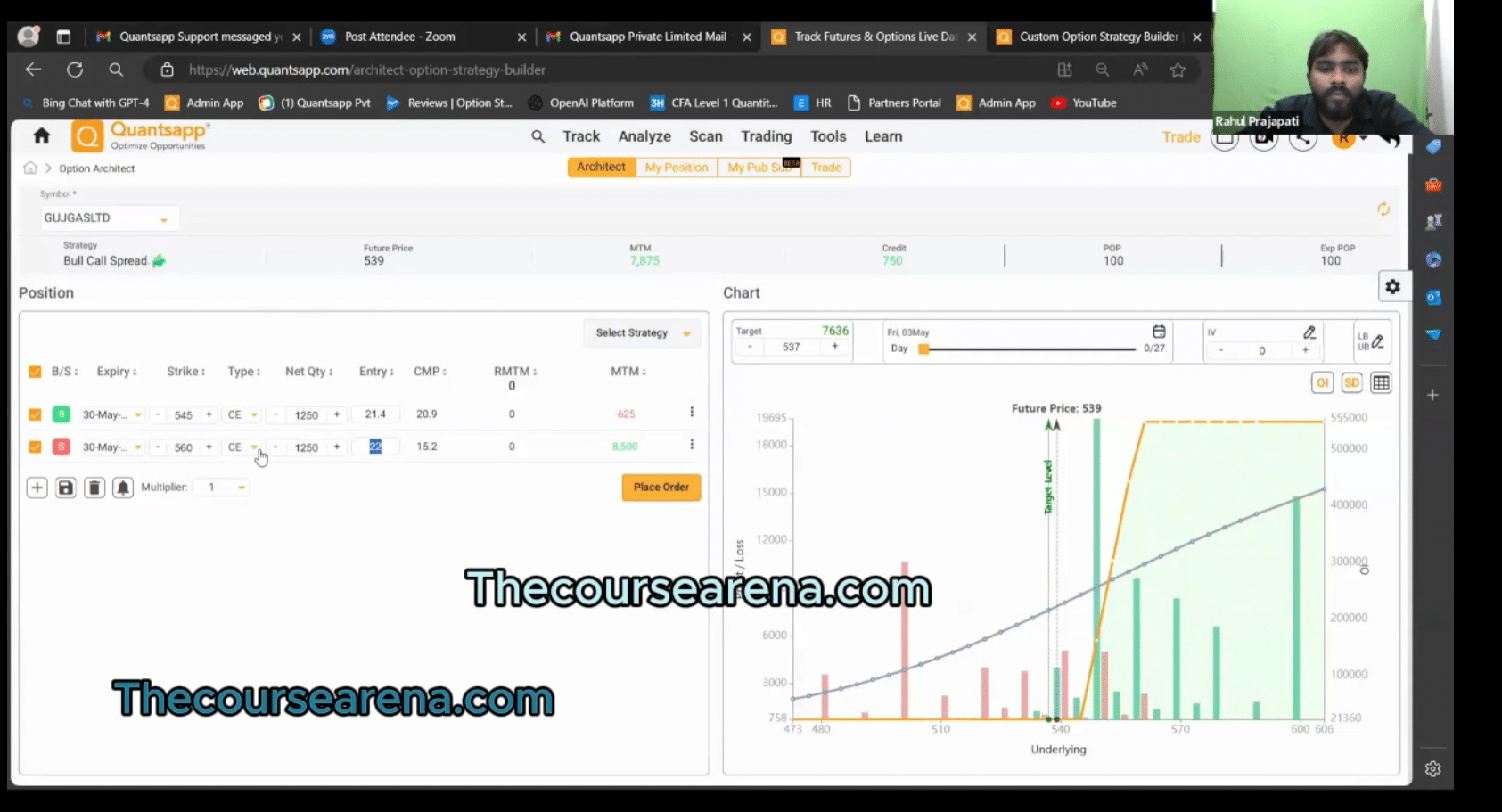Open the browser tab actions menu icon
Viewport: 1502px width, 812px height.
pyautogui.click(x=63, y=37)
